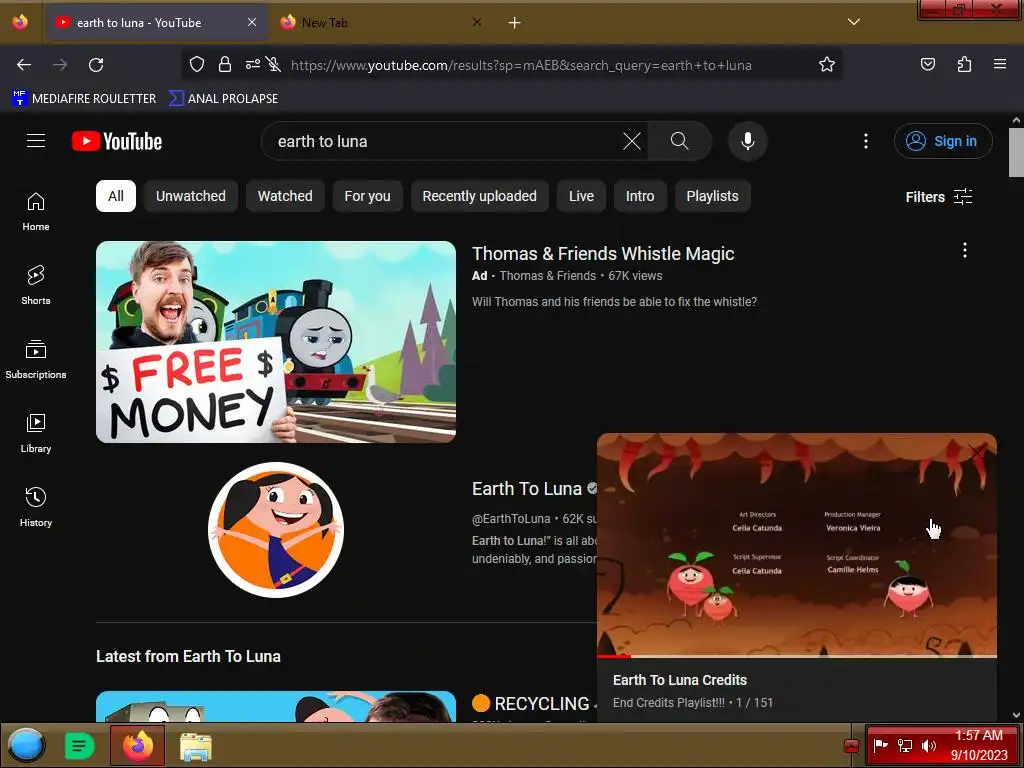
Task: Click the volume speaker tray icon
Action: point(928,746)
